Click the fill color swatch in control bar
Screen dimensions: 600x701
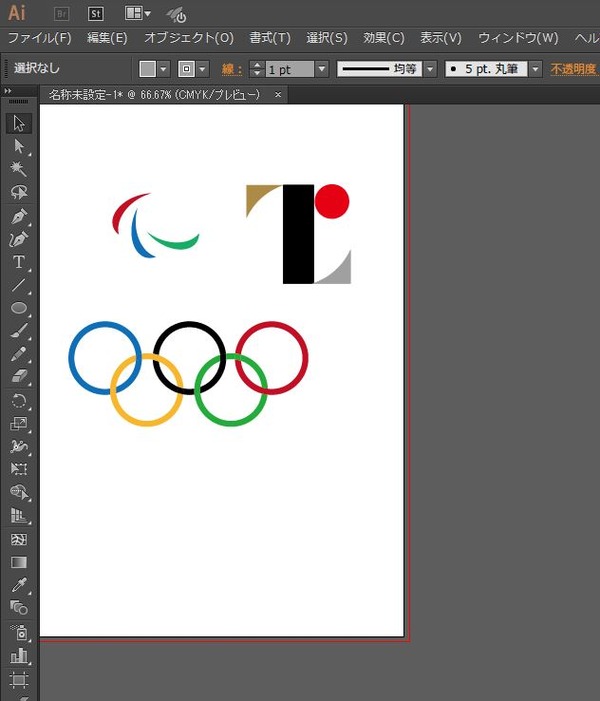(148, 69)
